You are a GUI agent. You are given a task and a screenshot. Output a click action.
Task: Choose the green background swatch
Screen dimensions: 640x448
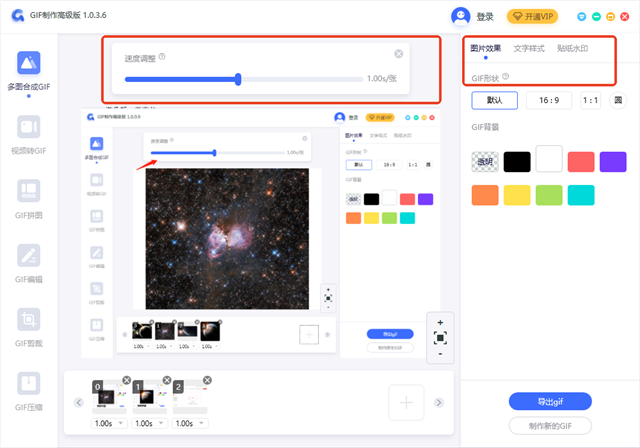click(x=549, y=195)
